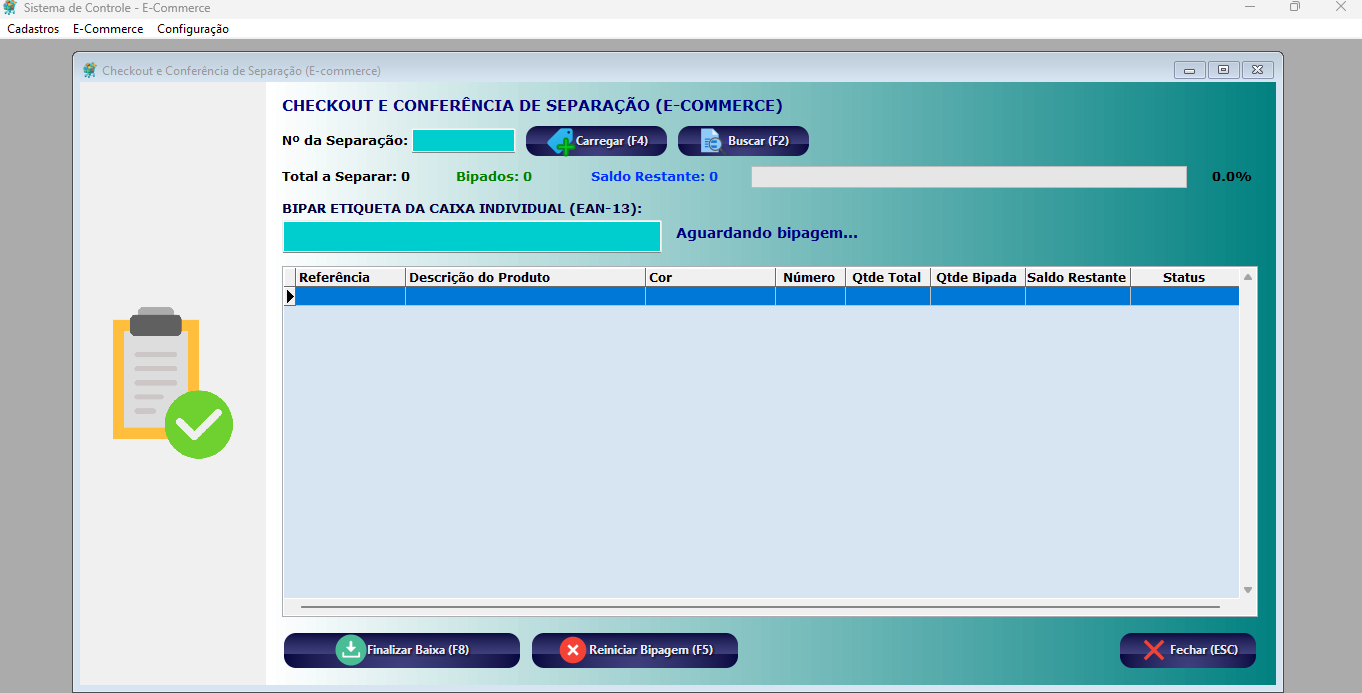
Task: Minimize the Checkout inner window
Action: (x=1189, y=70)
